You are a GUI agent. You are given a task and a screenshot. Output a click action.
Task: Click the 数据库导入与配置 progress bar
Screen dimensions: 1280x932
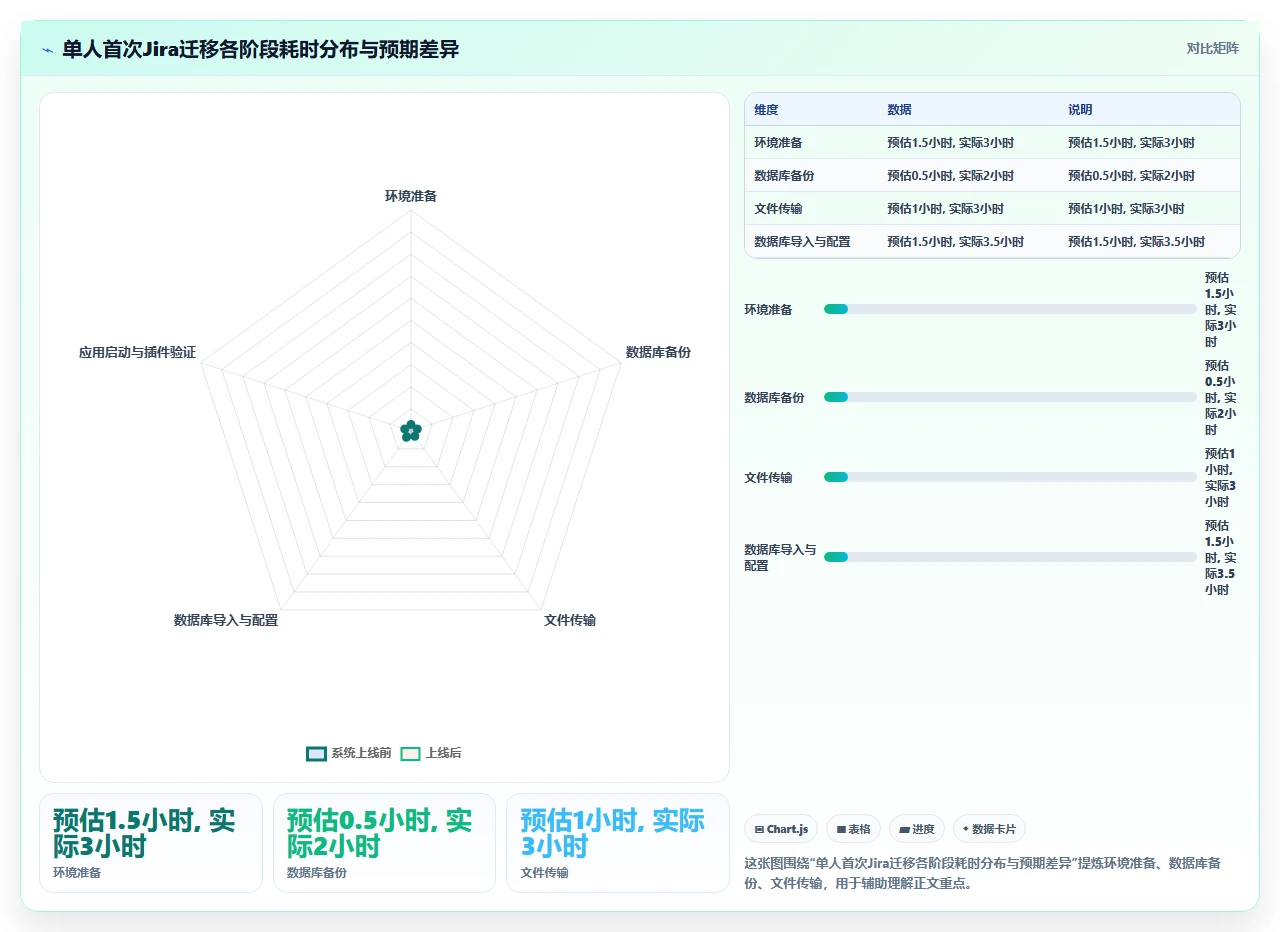point(1010,557)
